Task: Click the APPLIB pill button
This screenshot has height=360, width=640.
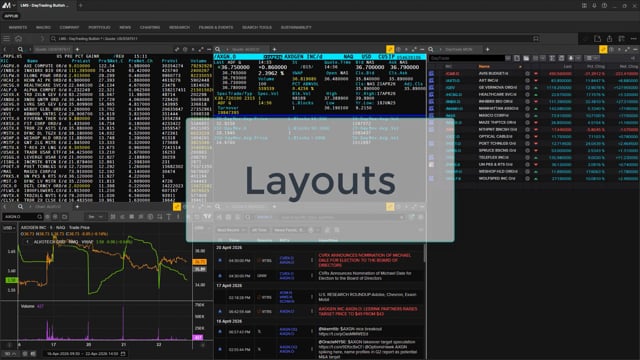Action: click(x=11, y=16)
